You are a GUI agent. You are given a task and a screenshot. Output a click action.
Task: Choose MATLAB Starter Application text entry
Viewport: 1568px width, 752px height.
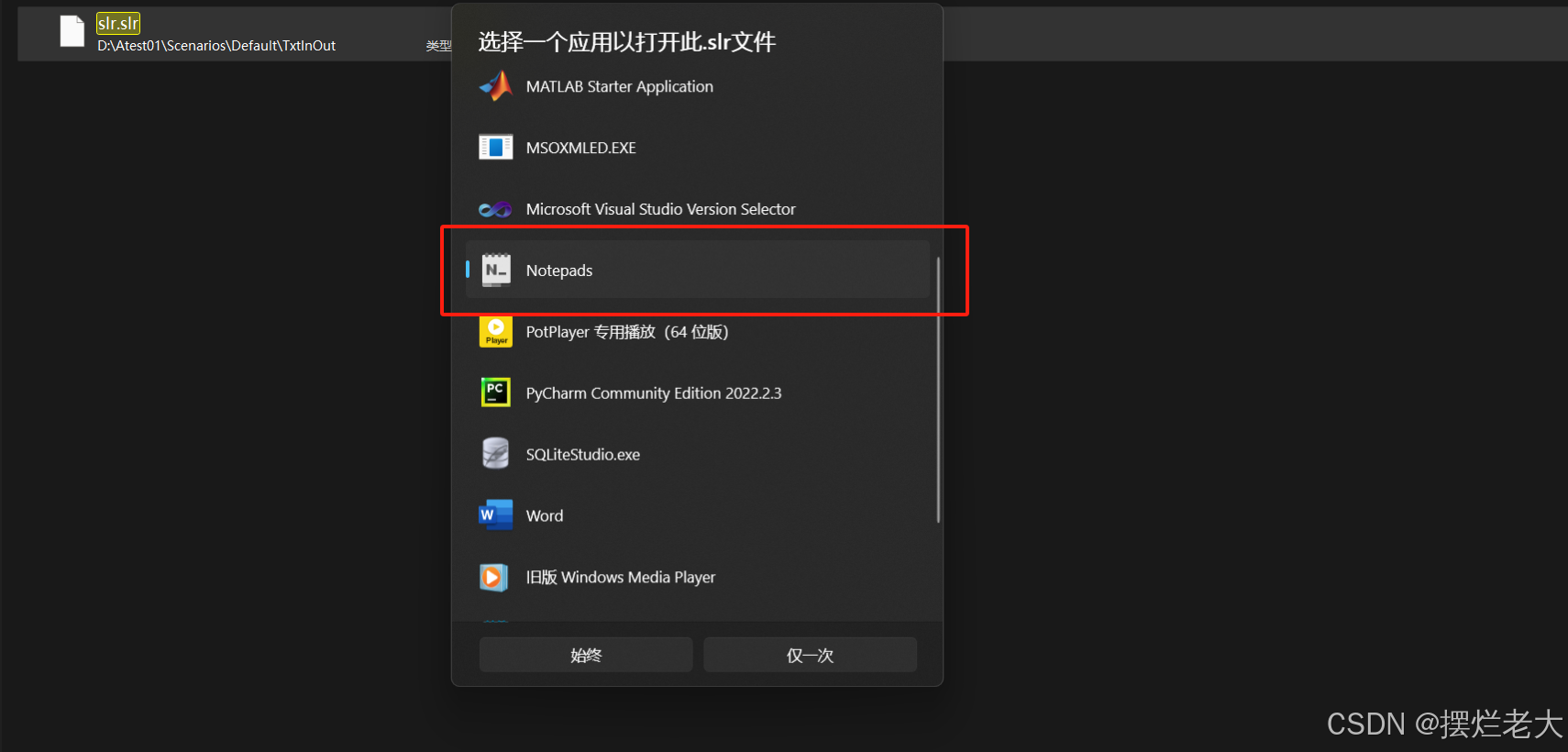[x=620, y=86]
